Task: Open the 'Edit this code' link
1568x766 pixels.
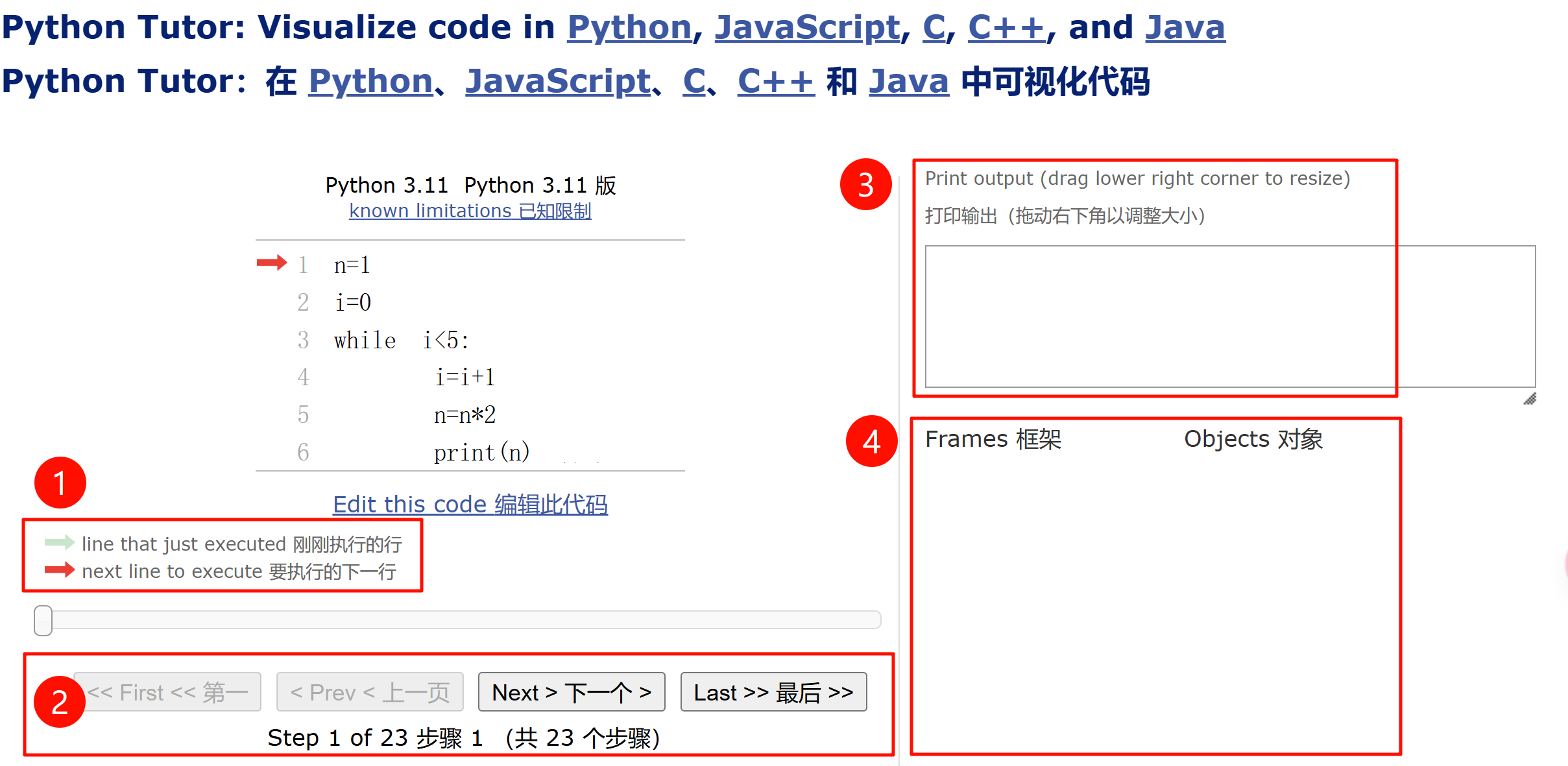Action: click(x=470, y=504)
